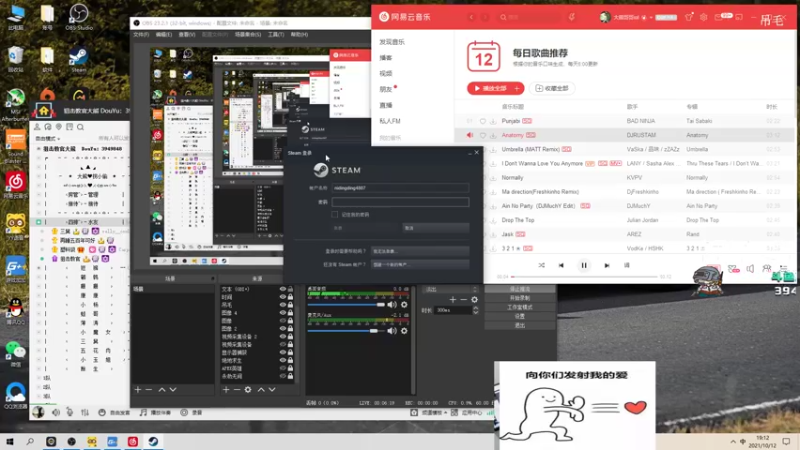This screenshot has height=450, width=800.
Task: Click Steam cancel button in login
Action: [x=436, y=228]
